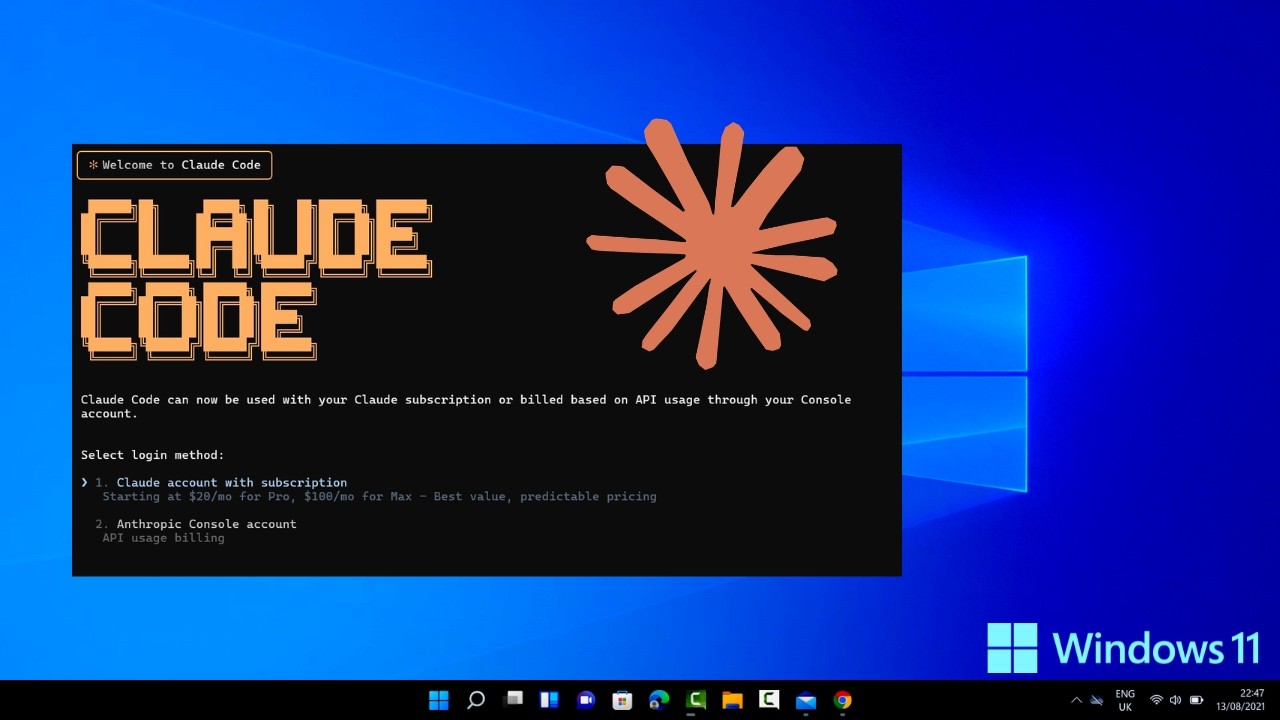The width and height of the screenshot is (1280, 720).
Task: Choose Anthropic Console account login method
Action: (x=206, y=524)
